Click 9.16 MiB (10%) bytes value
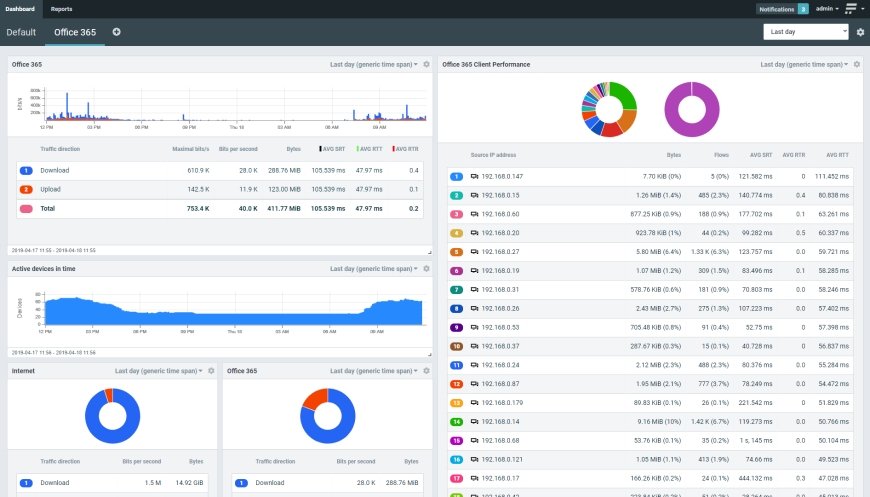Viewport: 870px width, 497px height. [x=659, y=422]
